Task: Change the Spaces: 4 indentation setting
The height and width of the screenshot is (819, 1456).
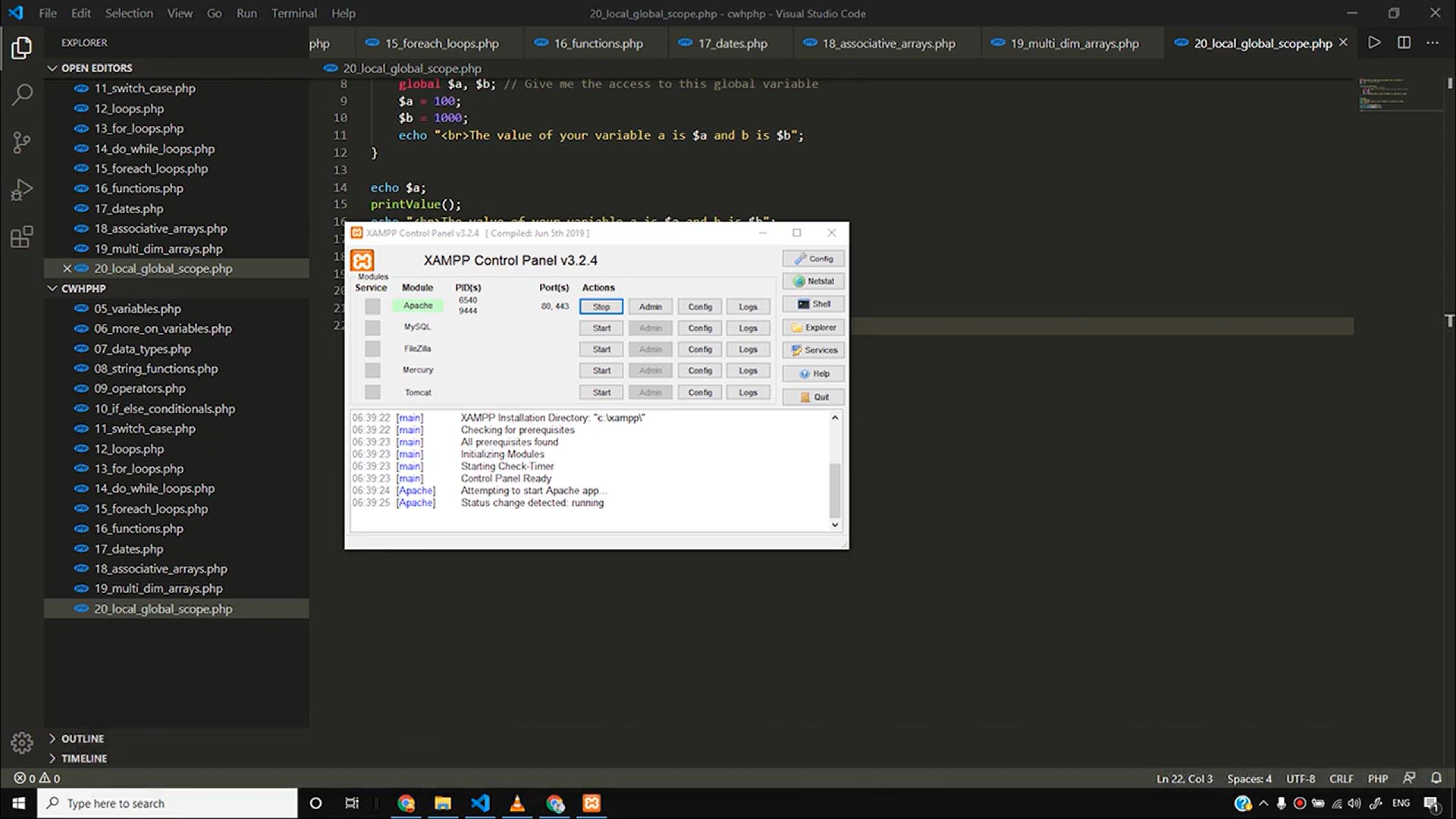Action: click(1249, 779)
